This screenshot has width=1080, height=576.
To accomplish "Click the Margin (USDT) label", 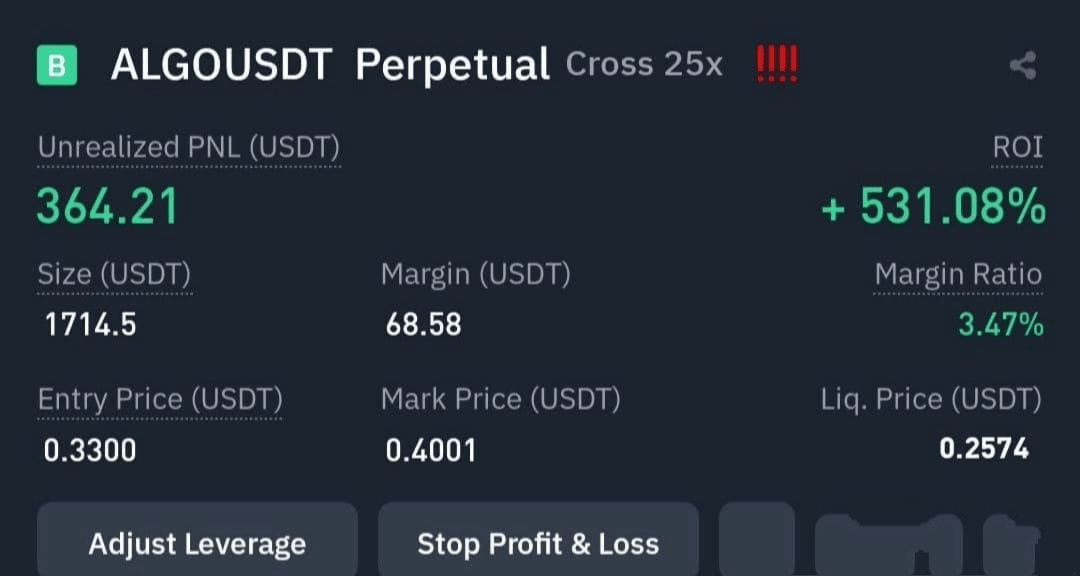I will tap(475, 274).
